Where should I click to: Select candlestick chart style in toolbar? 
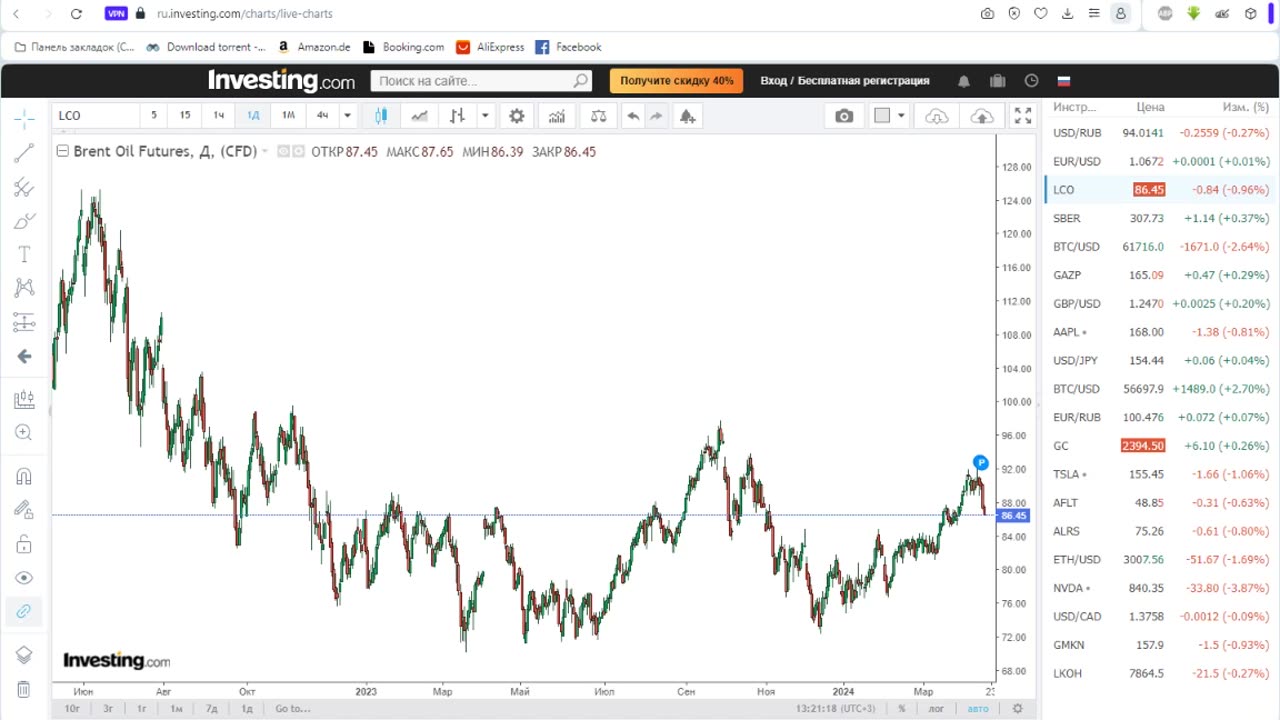pos(381,116)
